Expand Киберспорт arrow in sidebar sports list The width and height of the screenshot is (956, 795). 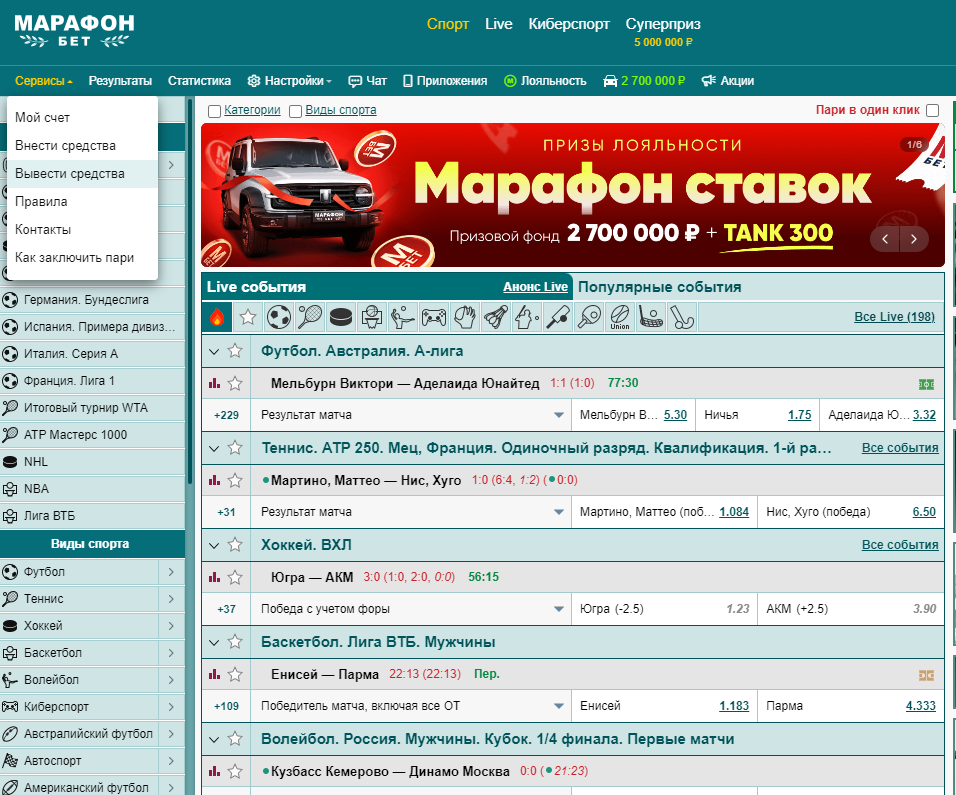click(171, 707)
